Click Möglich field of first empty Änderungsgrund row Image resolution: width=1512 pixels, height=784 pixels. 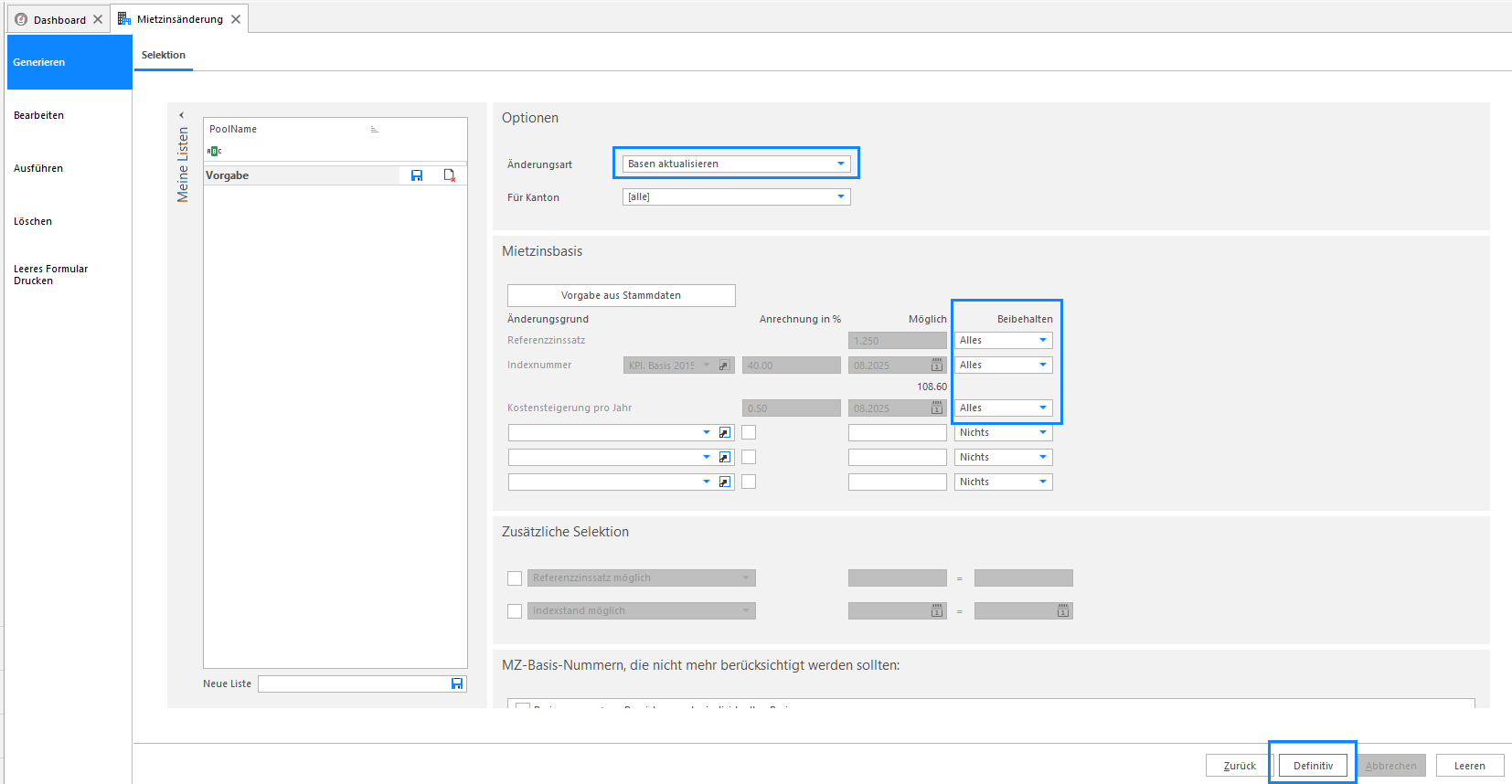click(898, 432)
